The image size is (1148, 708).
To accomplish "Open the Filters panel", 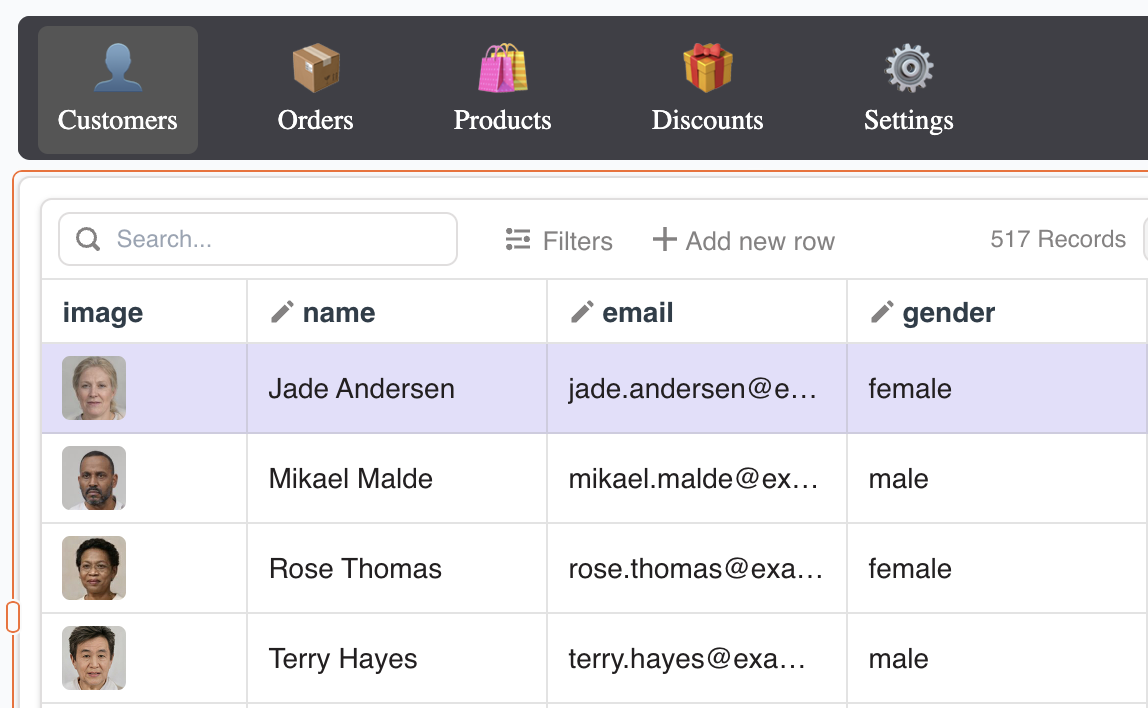I will point(559,241).
